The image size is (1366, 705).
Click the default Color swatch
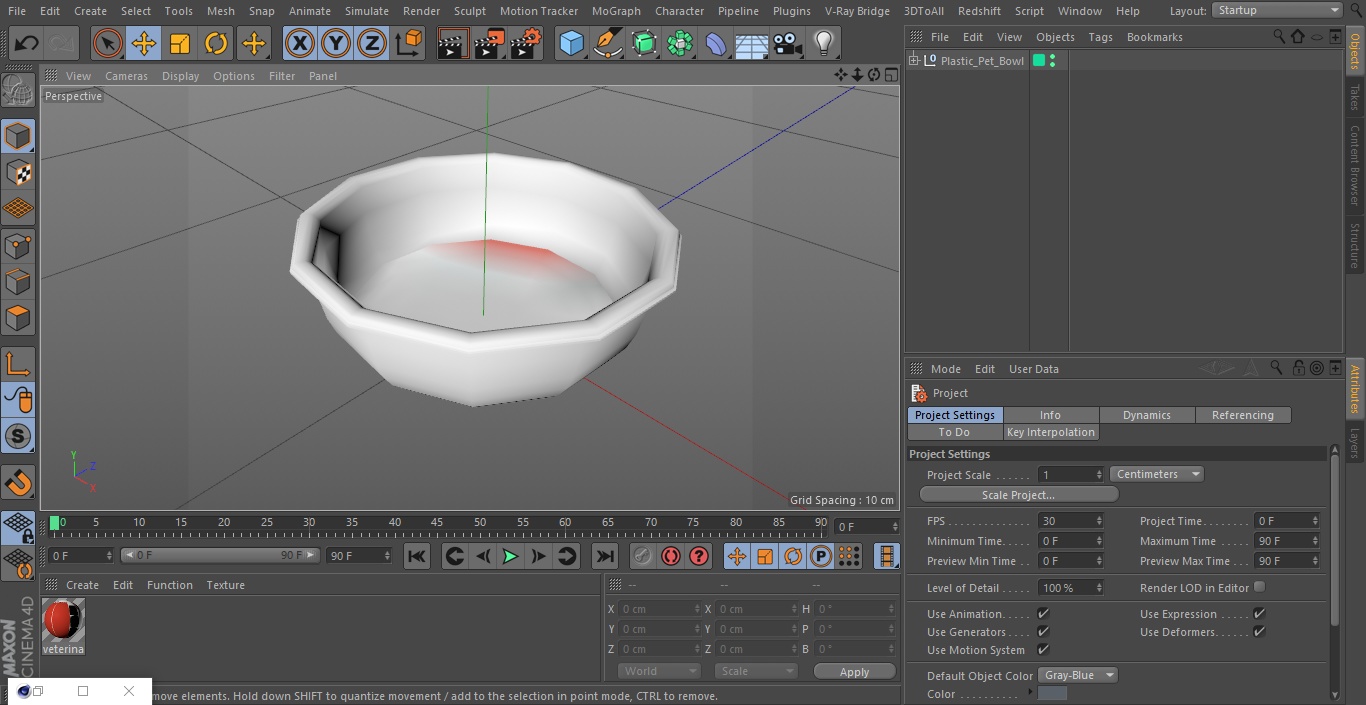pyautogui.click(x=1052, y=693)
